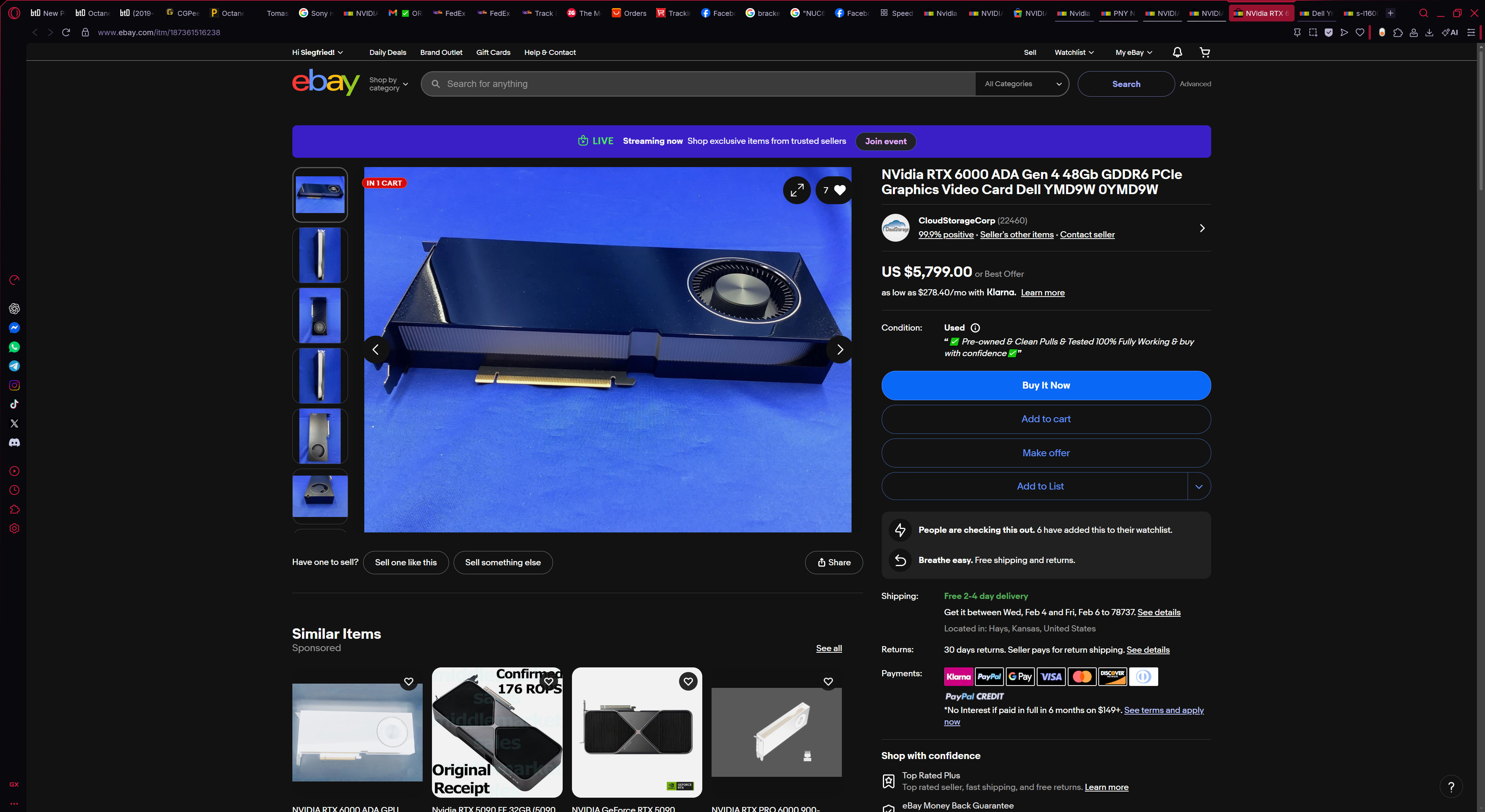Open Telegram in the browser sidebar
The width and height of the screenshot is (1485, 812).
point(14,366)
